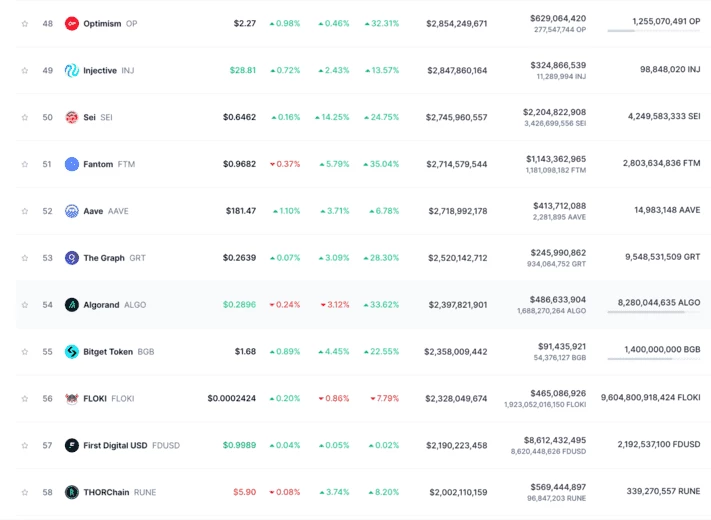Click the FLOKI dog logo icon
The height and width of the screenshot is (520, 711).
pos(72,399)
